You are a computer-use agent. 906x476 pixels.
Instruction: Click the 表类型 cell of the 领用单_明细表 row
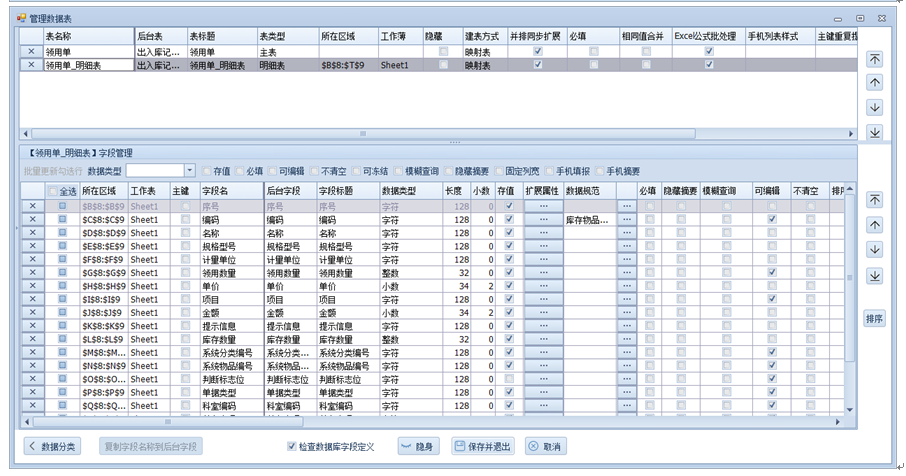[285, 65]
